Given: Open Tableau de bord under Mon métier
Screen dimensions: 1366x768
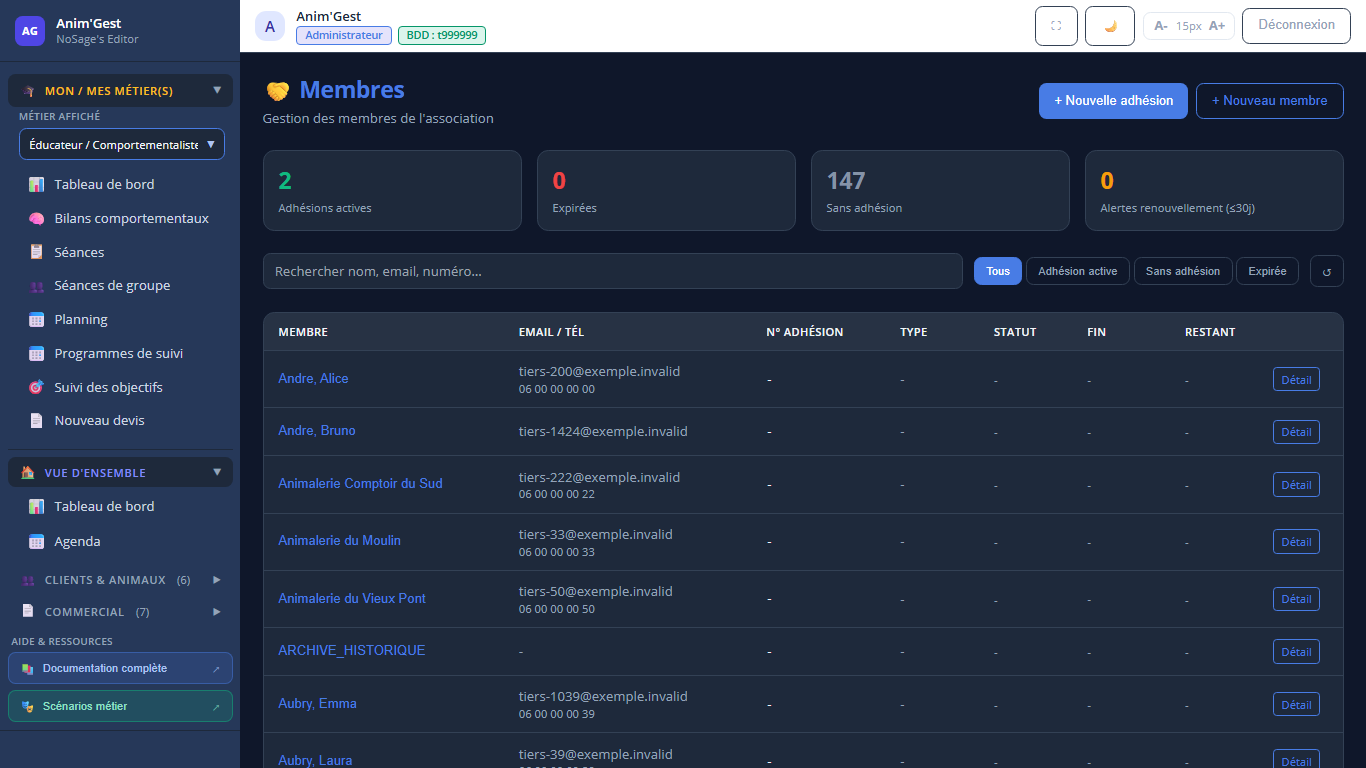Looking at the screenshot, I should coord(120,184).
